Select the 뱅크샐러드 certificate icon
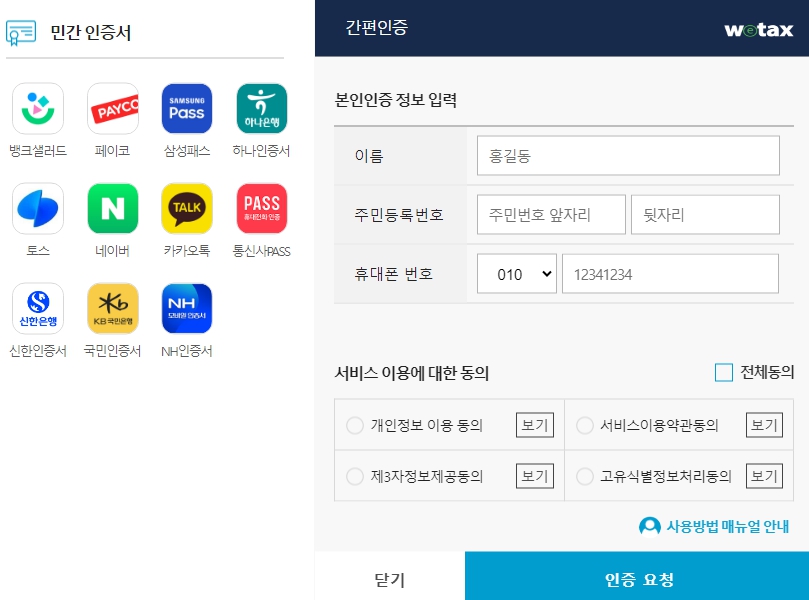This screenshot has height=600, width=809. pos(37,108)
